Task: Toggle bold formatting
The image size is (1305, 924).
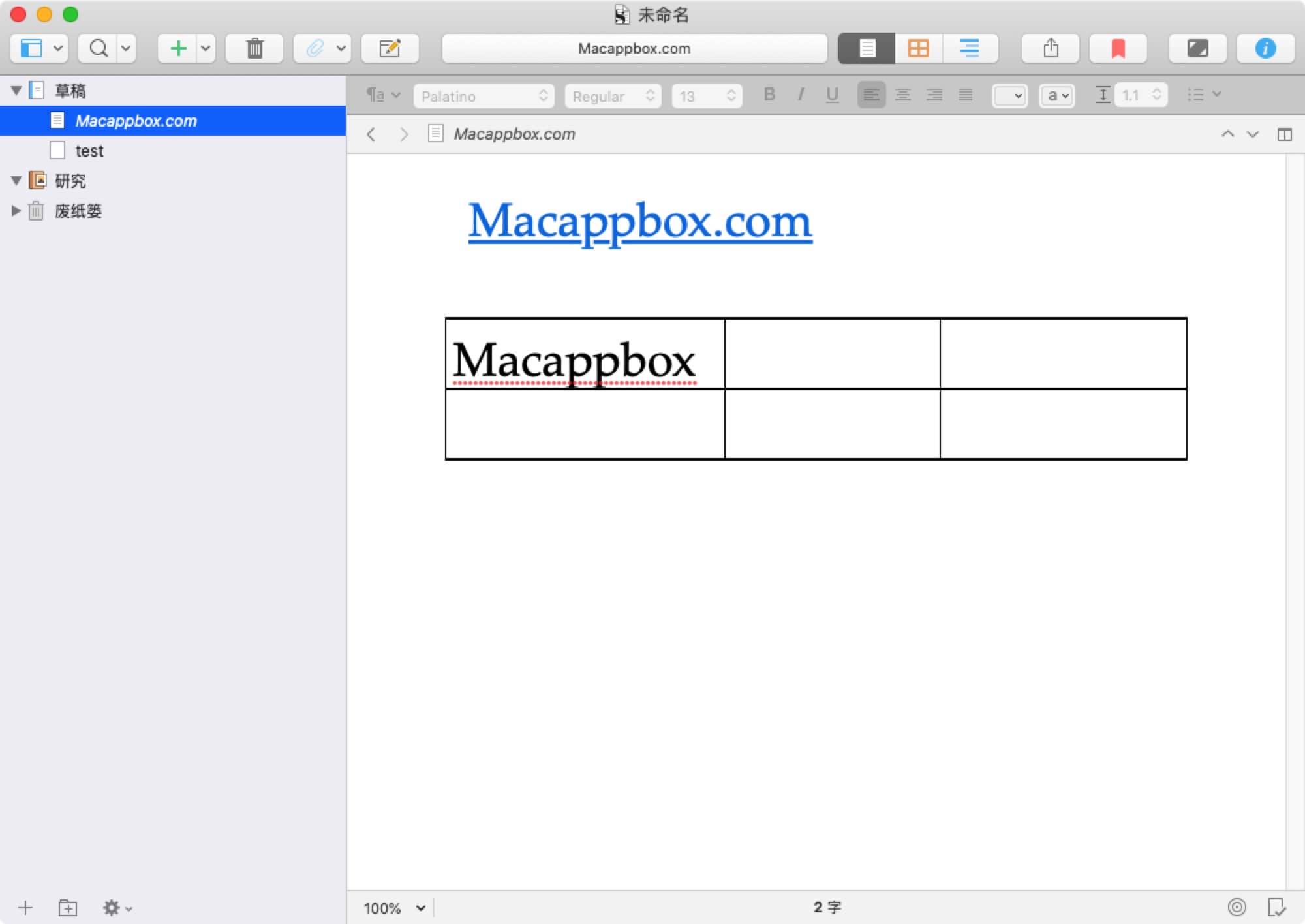Action: point(769,95)
